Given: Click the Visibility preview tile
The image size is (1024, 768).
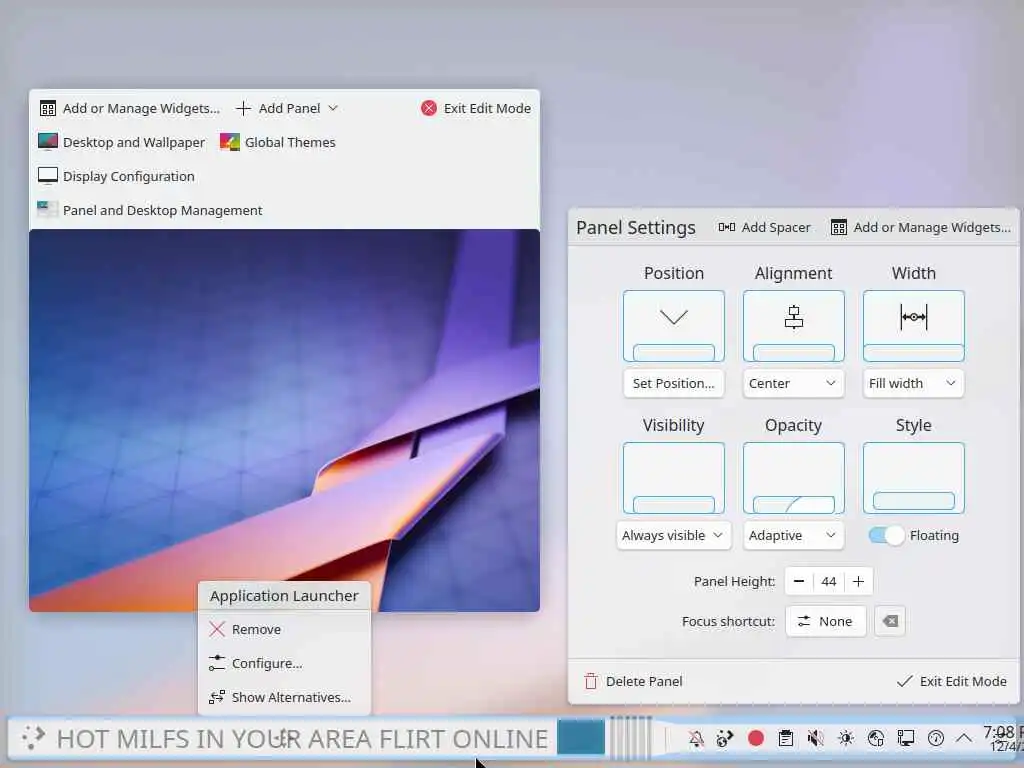Looking at the screenshot, I should point(674,478).
